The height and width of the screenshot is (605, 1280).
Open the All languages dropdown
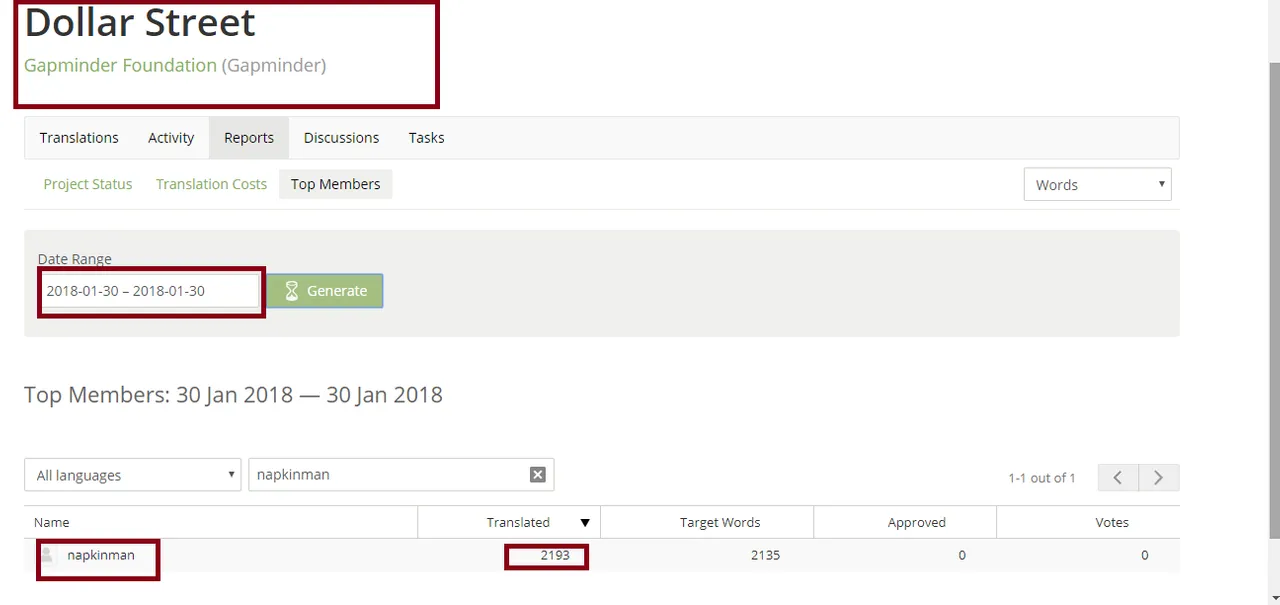pos(133,475)
